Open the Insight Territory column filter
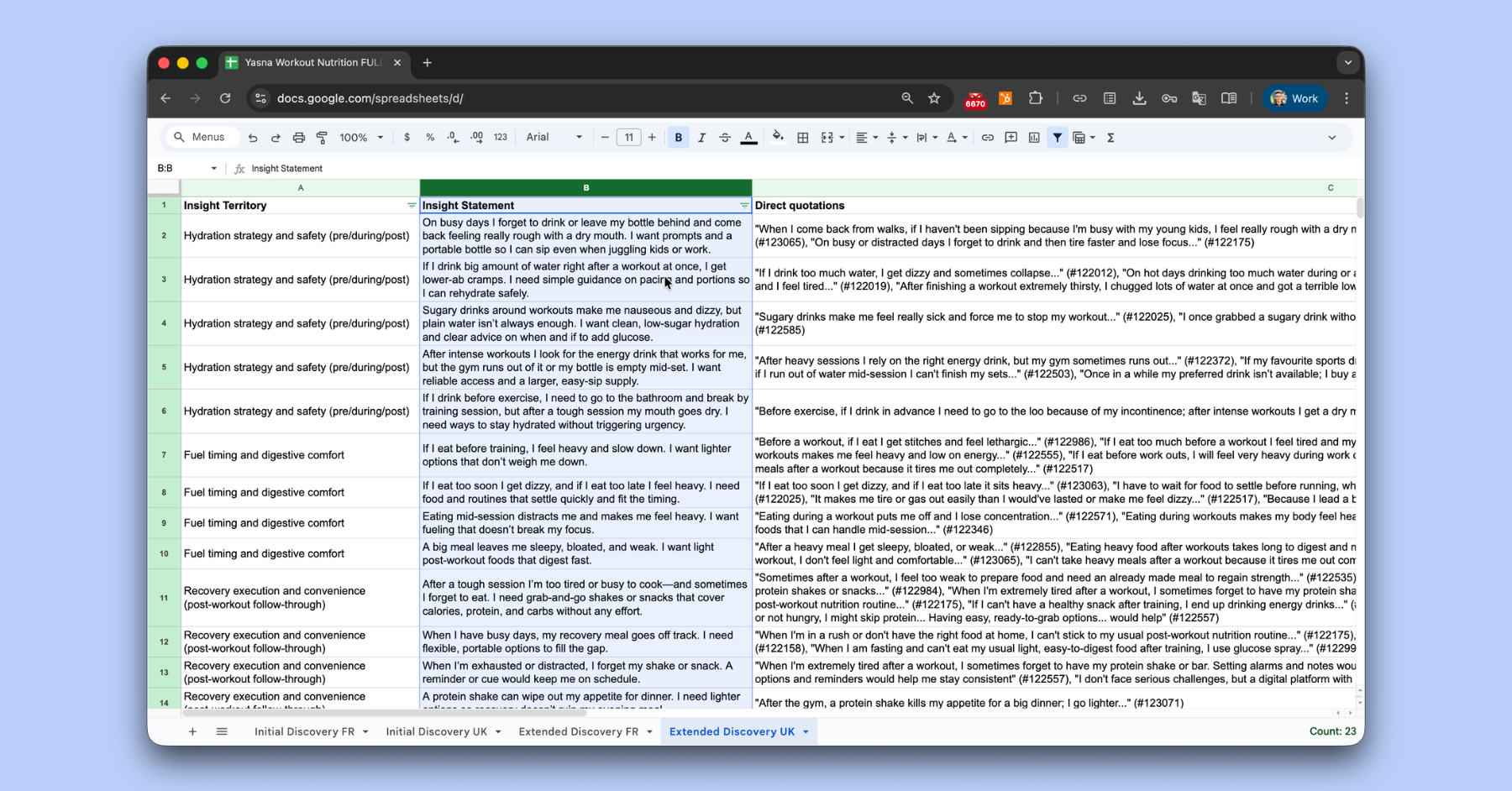The image size is (1512, 791). [411, 206]
